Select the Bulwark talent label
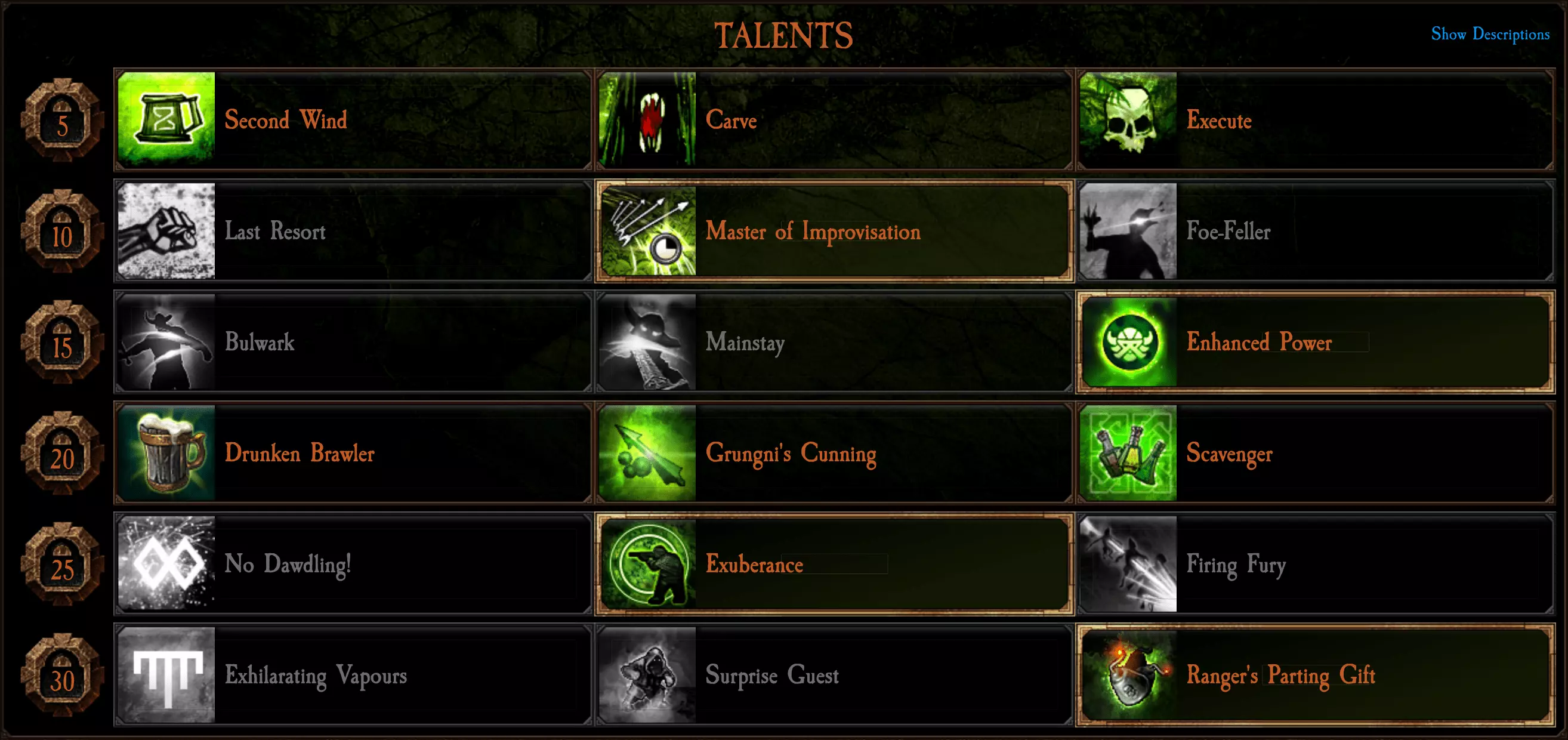The width and height of the screenshot is (1568, 740). point(260,342)
